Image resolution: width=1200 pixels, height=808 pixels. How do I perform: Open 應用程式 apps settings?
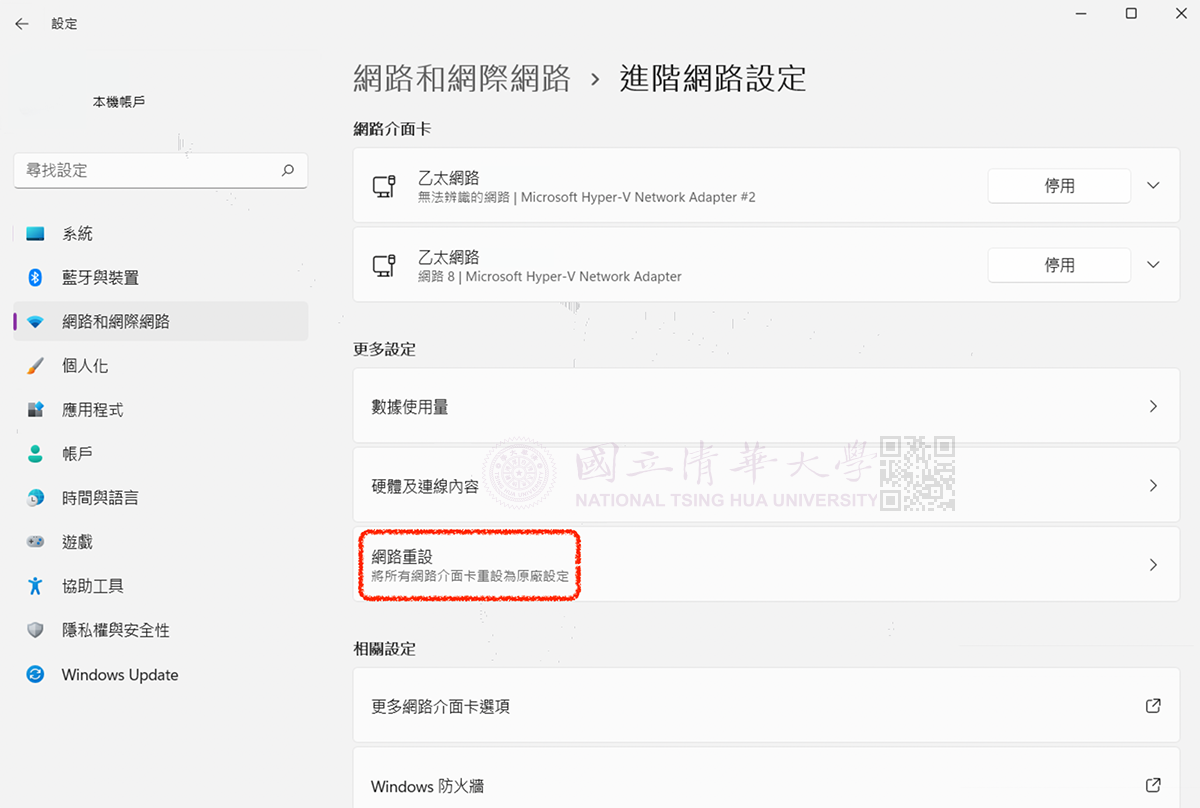point(92,410)
